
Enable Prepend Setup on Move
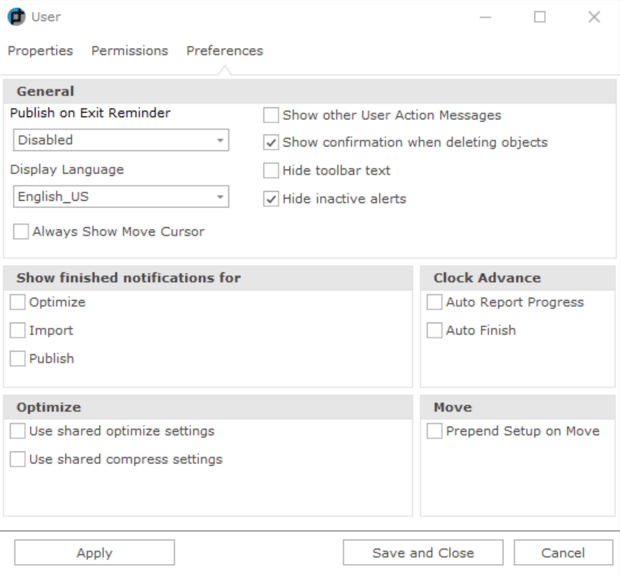click(x=434, y=431)
